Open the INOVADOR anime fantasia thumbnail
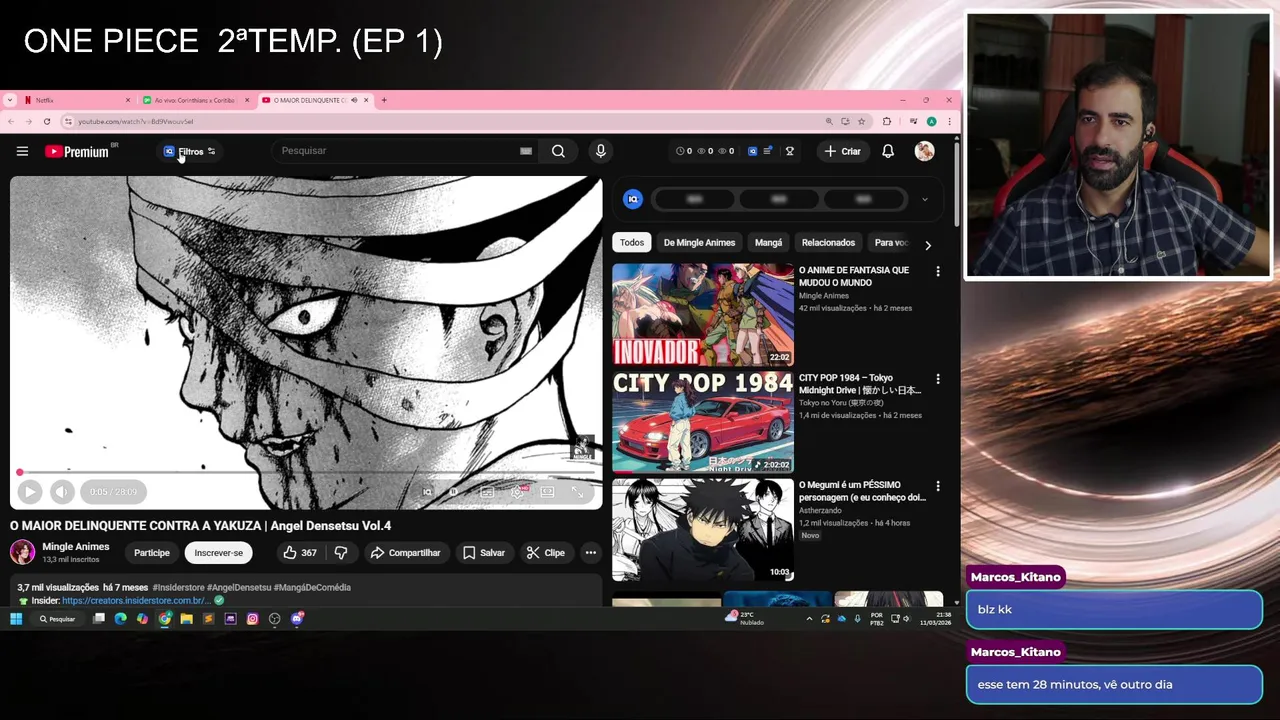This screenshot has height=720, width=1280. [703, 315]
